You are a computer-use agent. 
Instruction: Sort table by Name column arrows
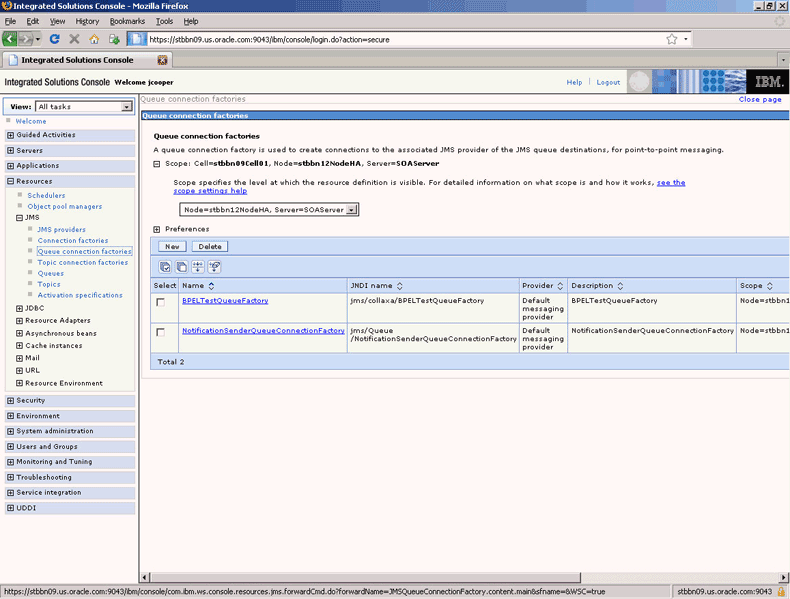(212, 286)
